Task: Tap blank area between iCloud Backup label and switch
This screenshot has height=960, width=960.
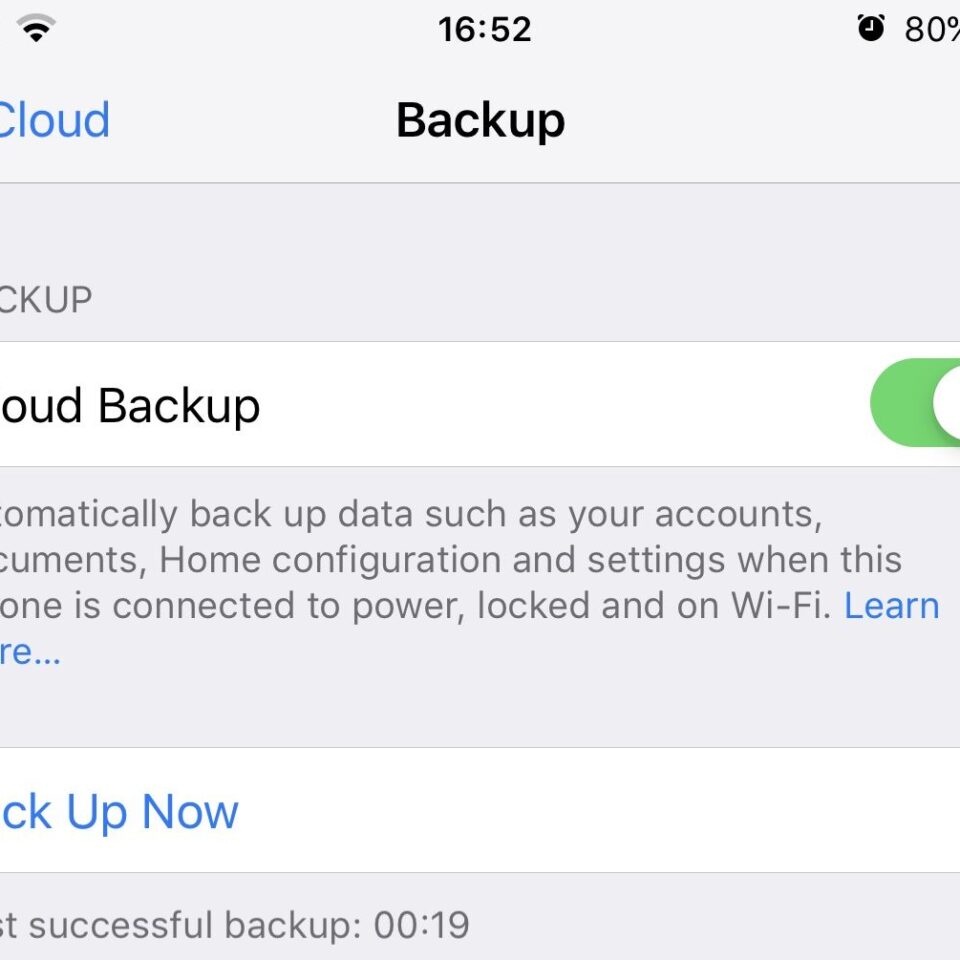Action: 563,404
